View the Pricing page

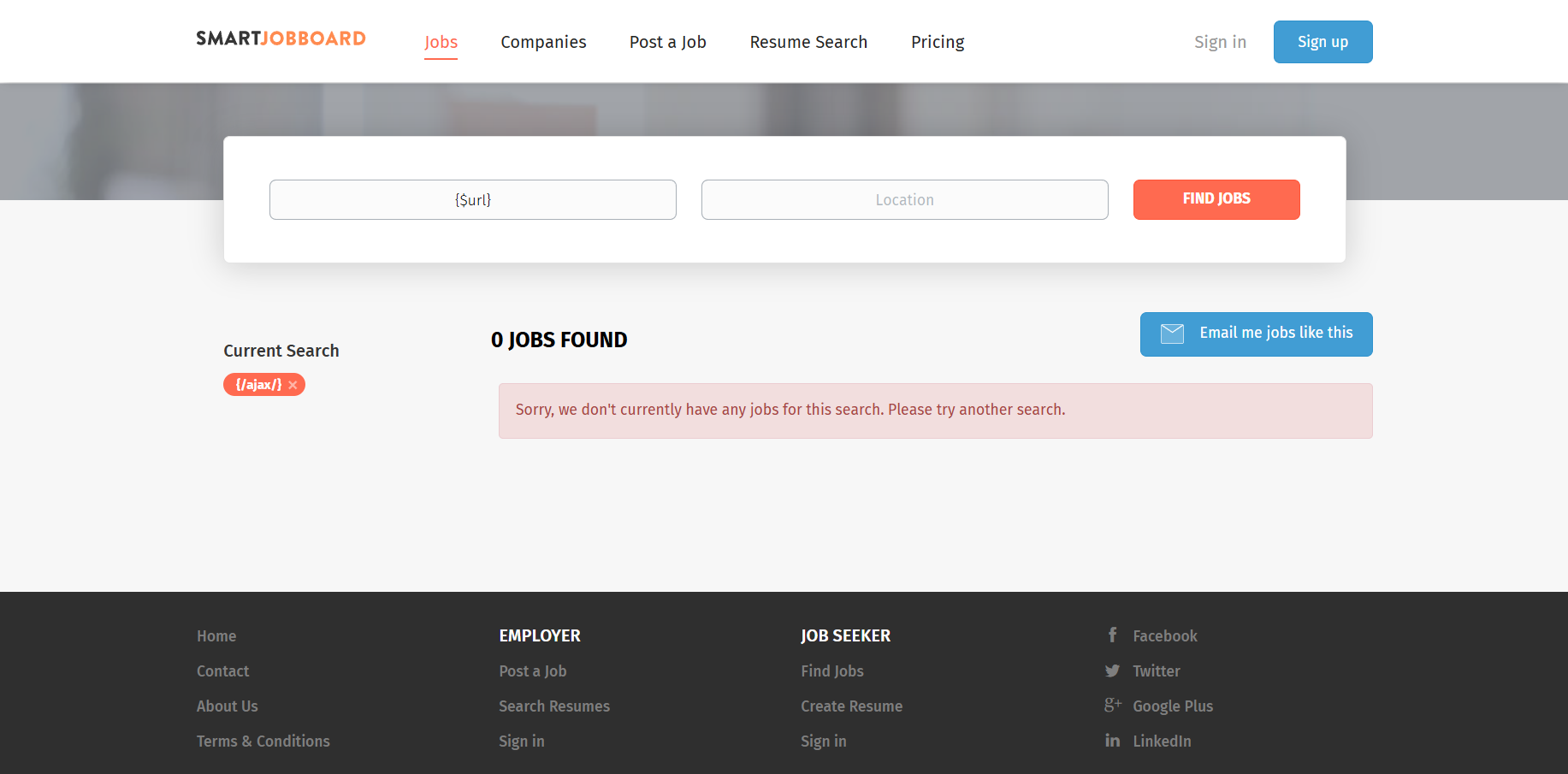[938, 42]
